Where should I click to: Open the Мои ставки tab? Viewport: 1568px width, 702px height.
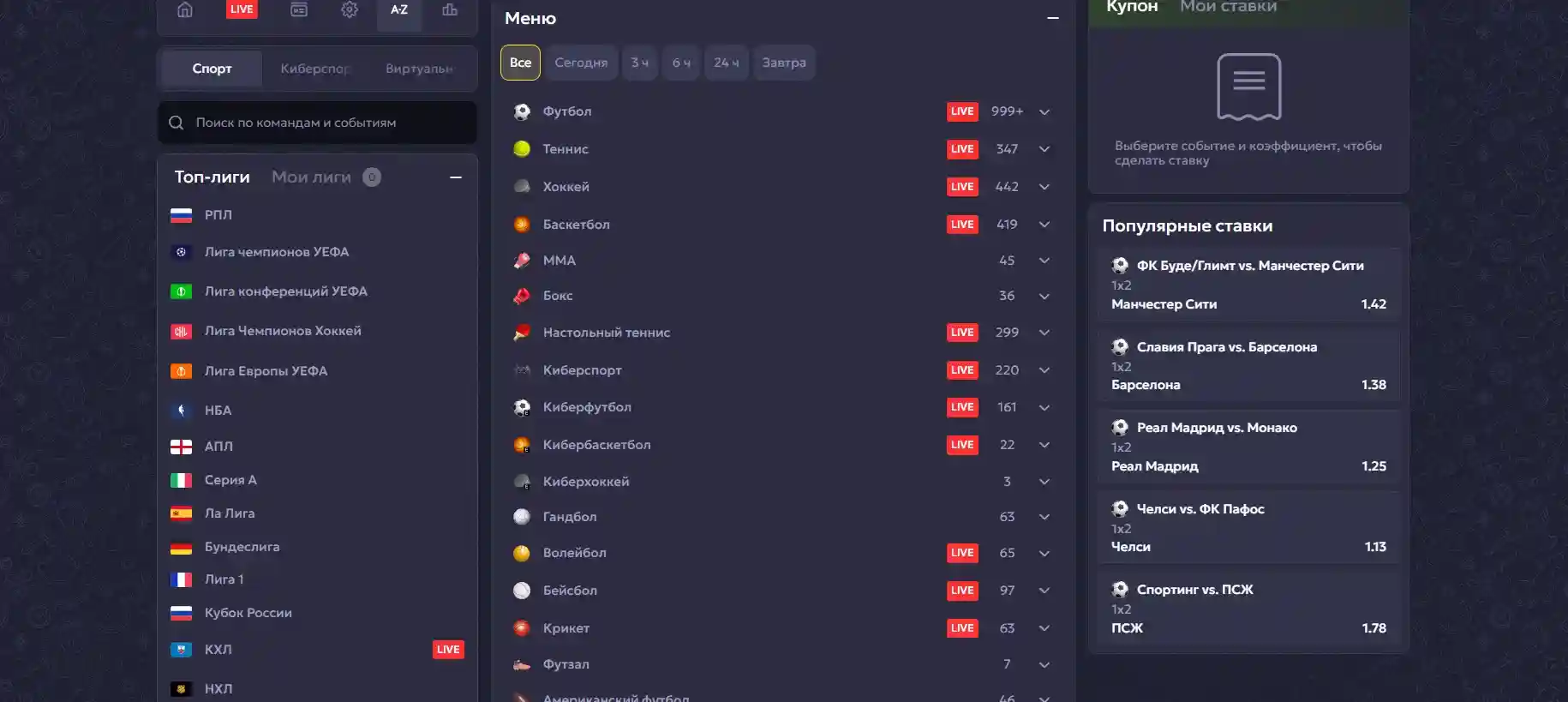click(1228, 7)
